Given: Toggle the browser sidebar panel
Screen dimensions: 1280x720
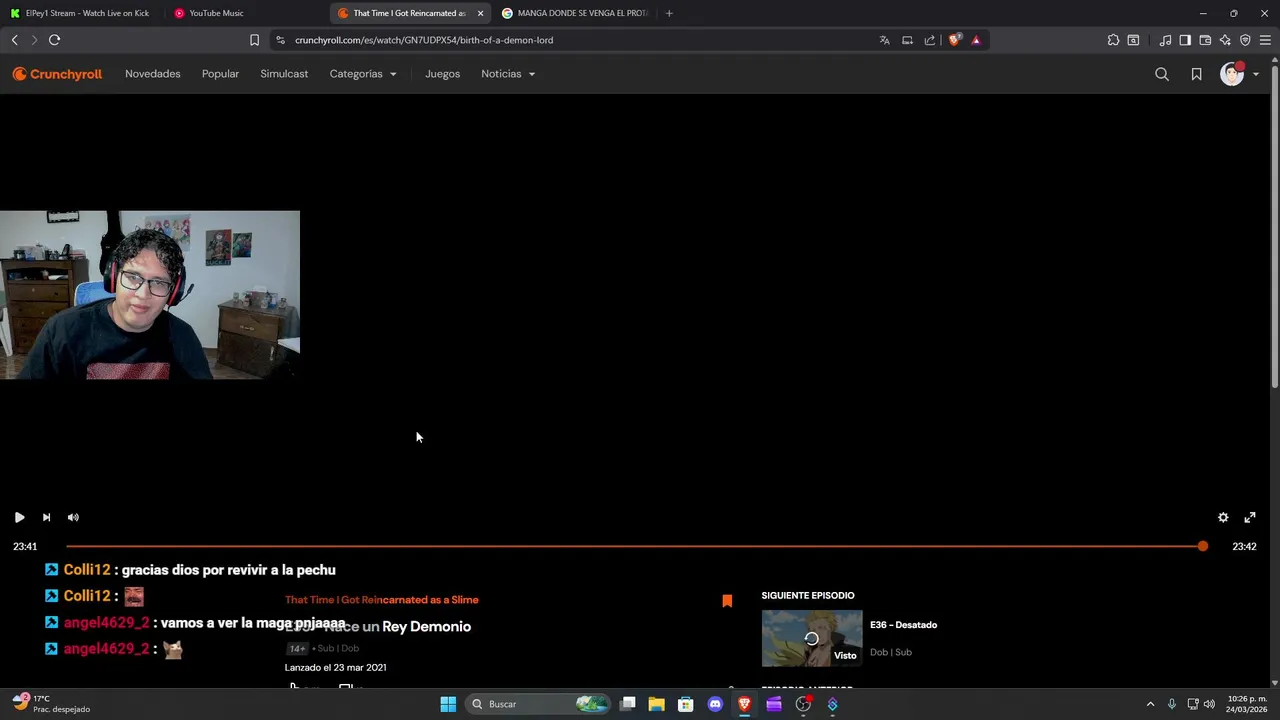Looking at the screenshot, I should click(x=1185, y=40).
